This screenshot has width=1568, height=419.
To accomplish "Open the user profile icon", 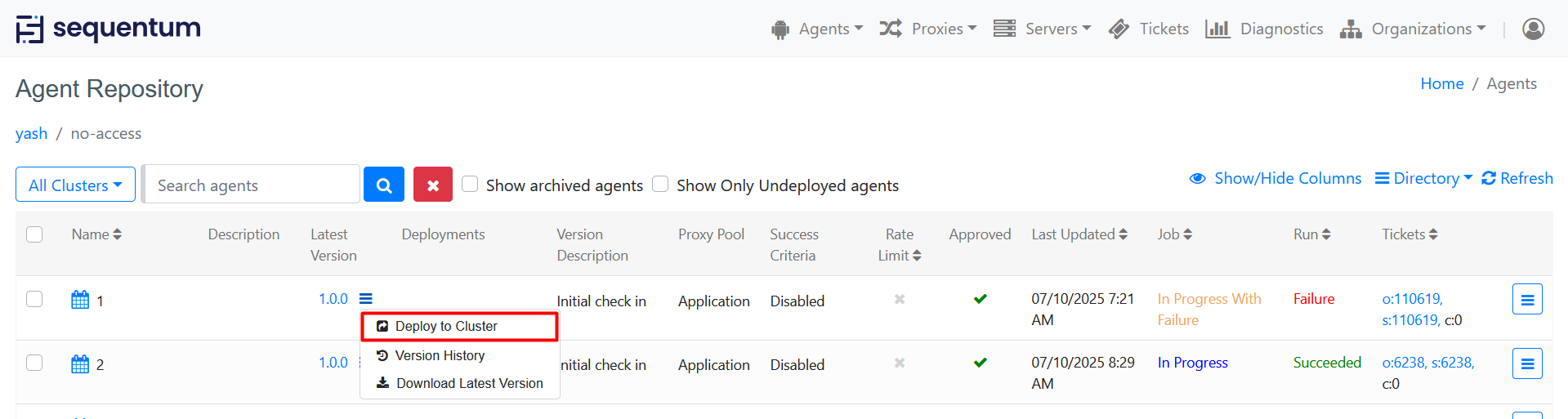I will coord(1533,29).
